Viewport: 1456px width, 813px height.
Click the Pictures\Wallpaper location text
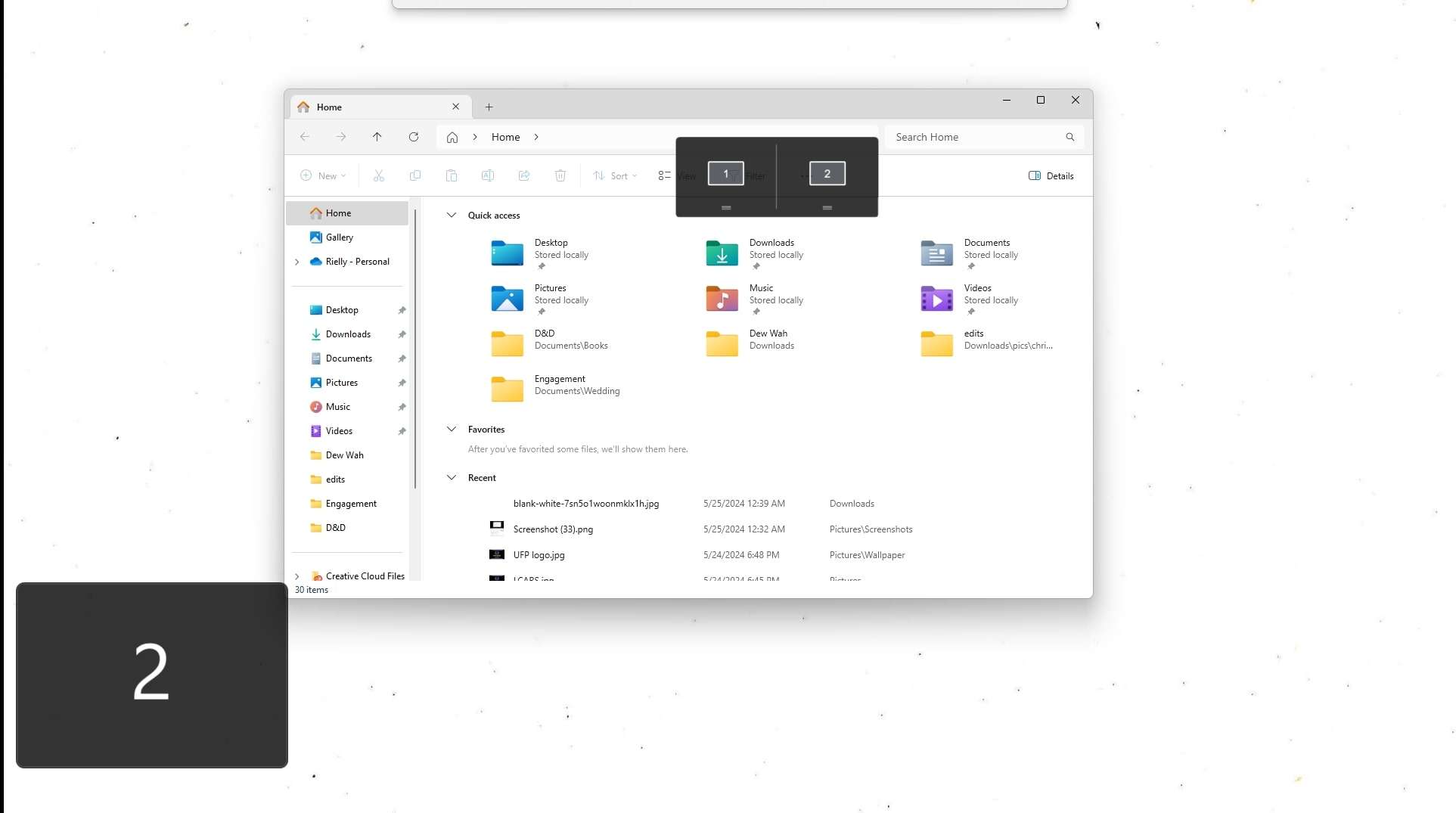pyautogui.click(x=867, y=555)
